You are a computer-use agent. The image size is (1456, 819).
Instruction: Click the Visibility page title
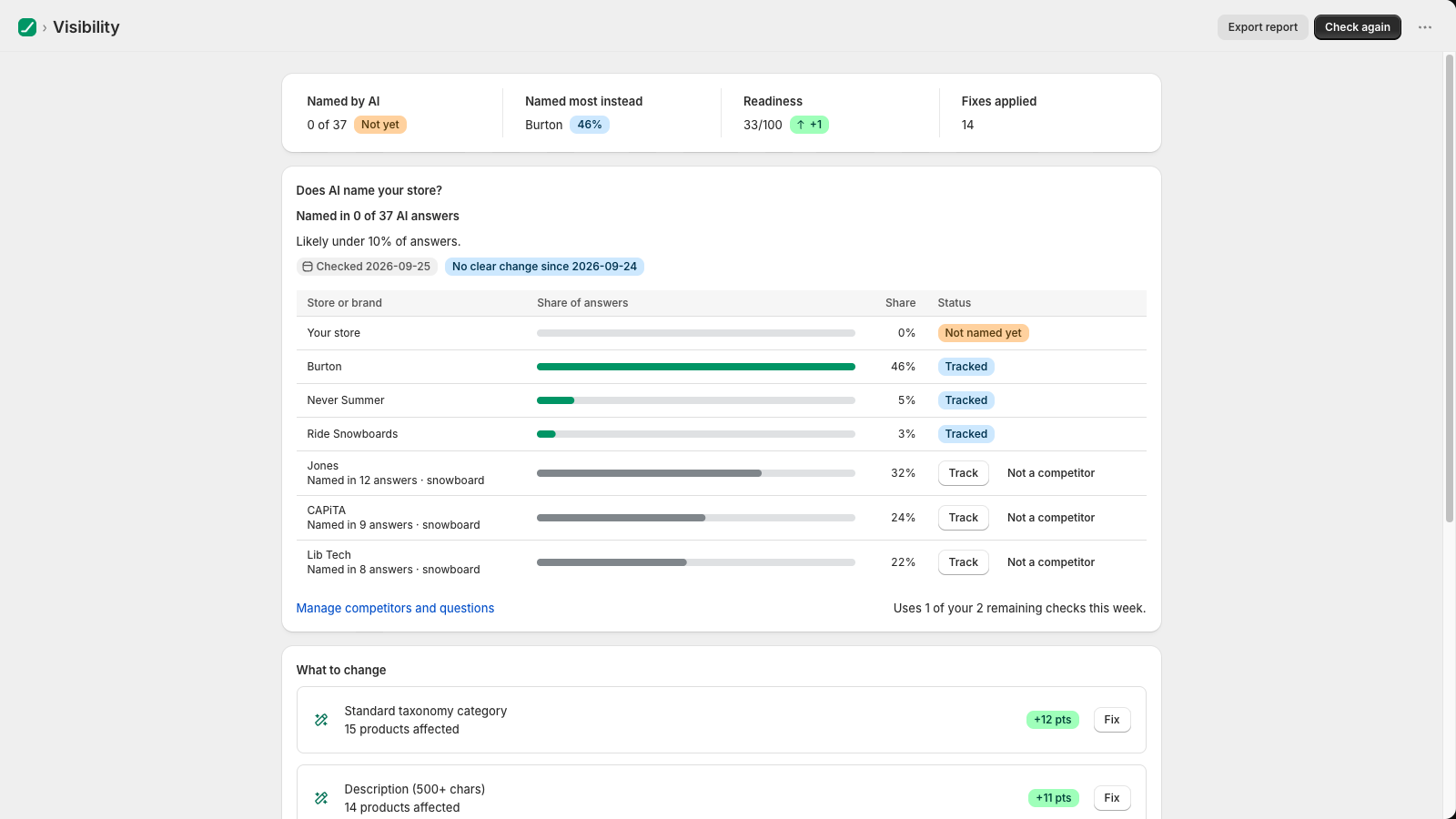point(86,27)
